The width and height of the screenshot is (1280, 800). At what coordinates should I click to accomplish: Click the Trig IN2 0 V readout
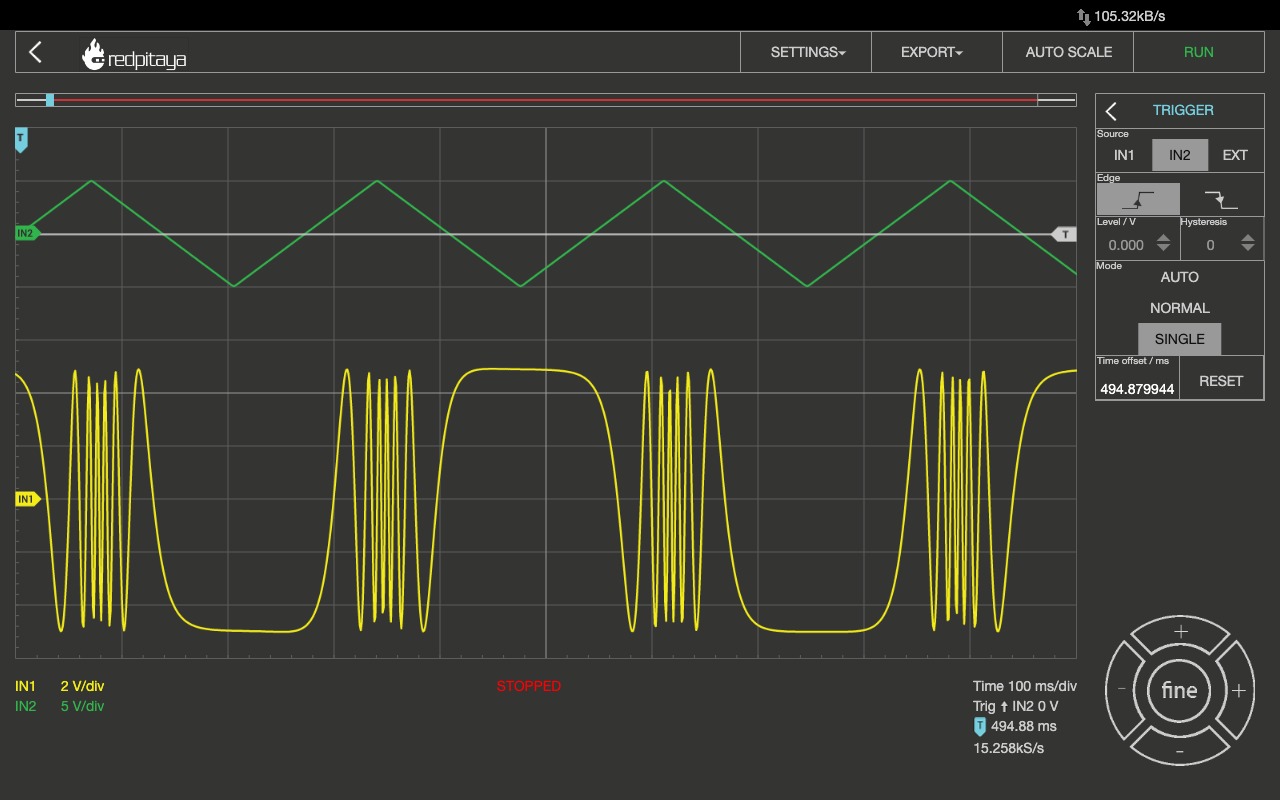[1015, 706]
